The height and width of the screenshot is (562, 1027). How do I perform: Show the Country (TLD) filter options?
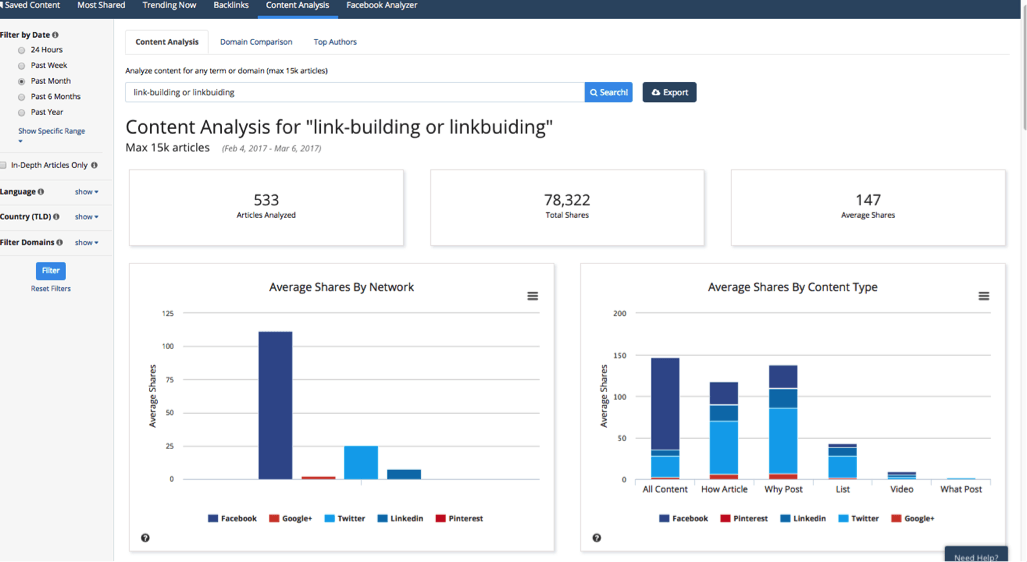[x=86, y=217]
